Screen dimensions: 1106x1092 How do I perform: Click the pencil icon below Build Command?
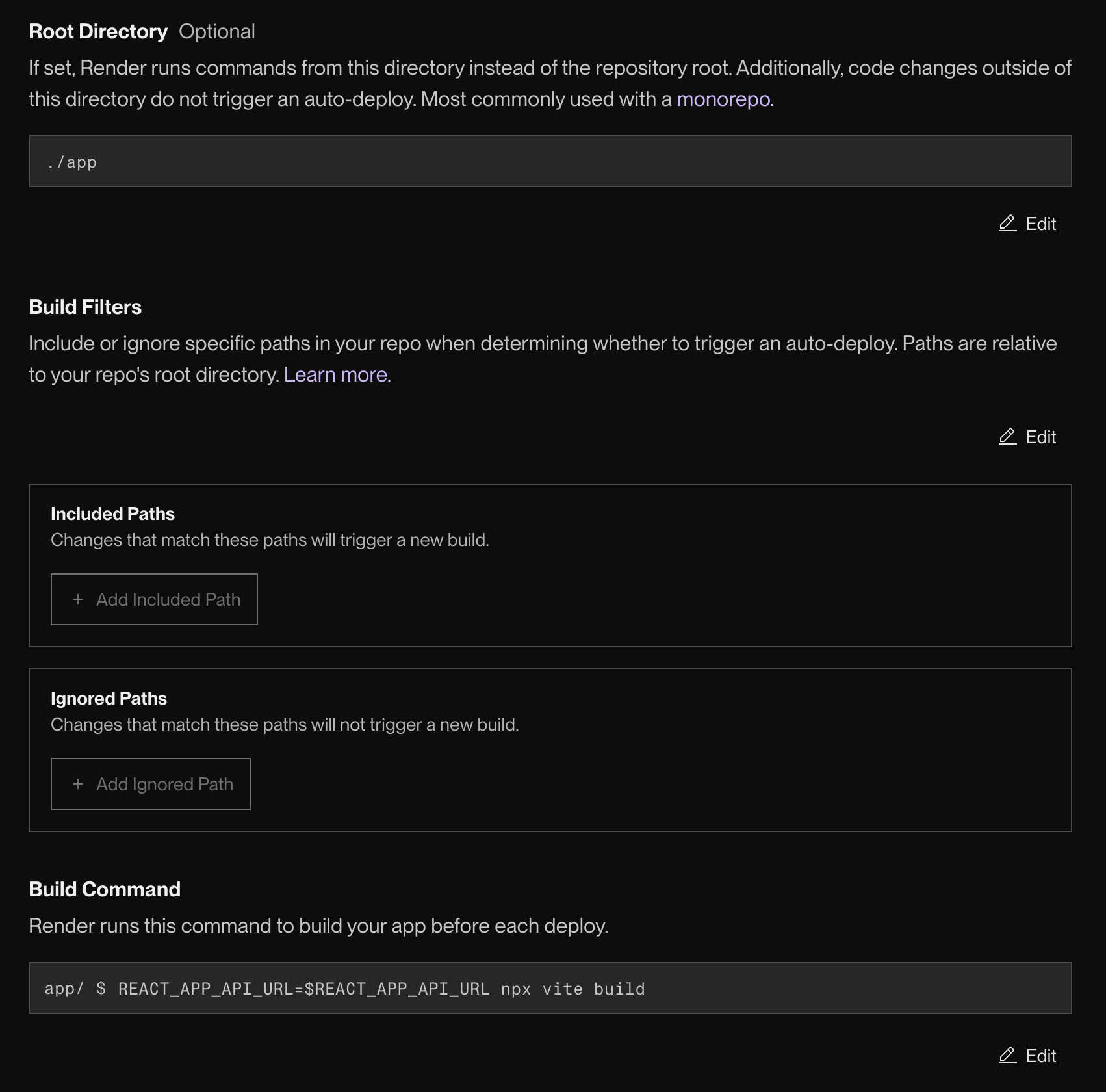pos(1007,1056)
